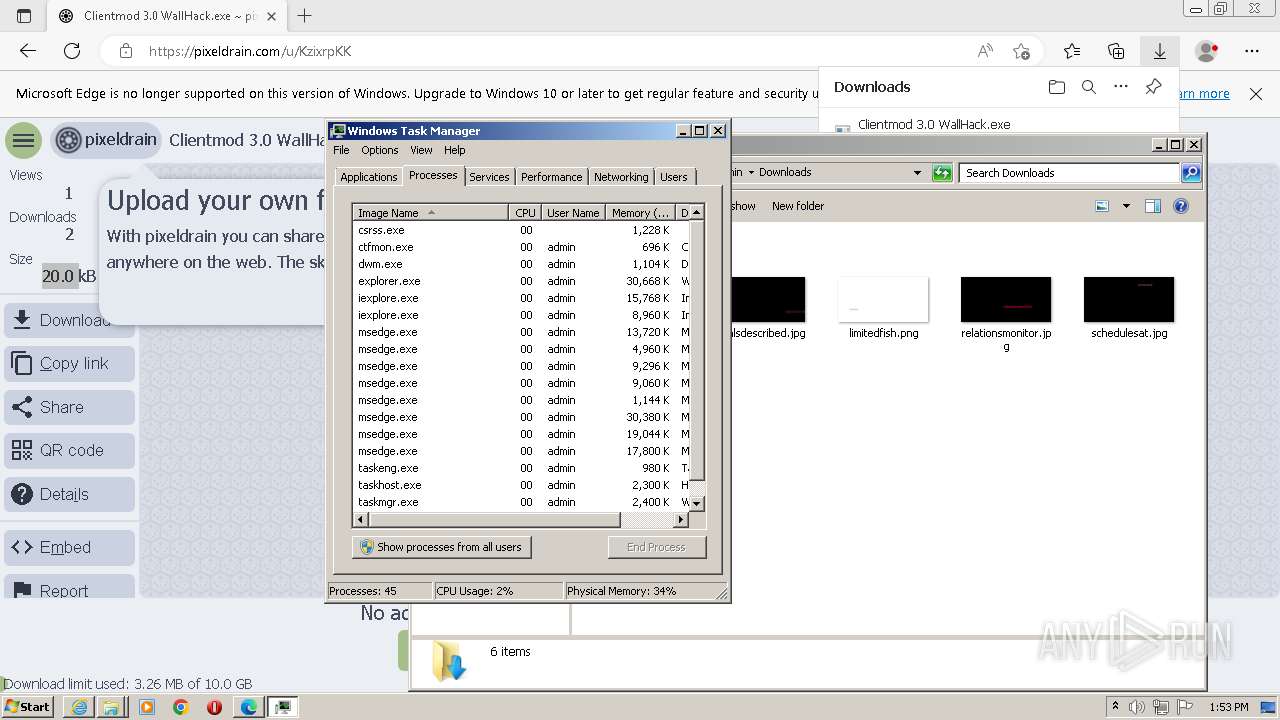
Task: Dismiss the Edge unsupported notification bar
Action: (x=1256, y=94)
